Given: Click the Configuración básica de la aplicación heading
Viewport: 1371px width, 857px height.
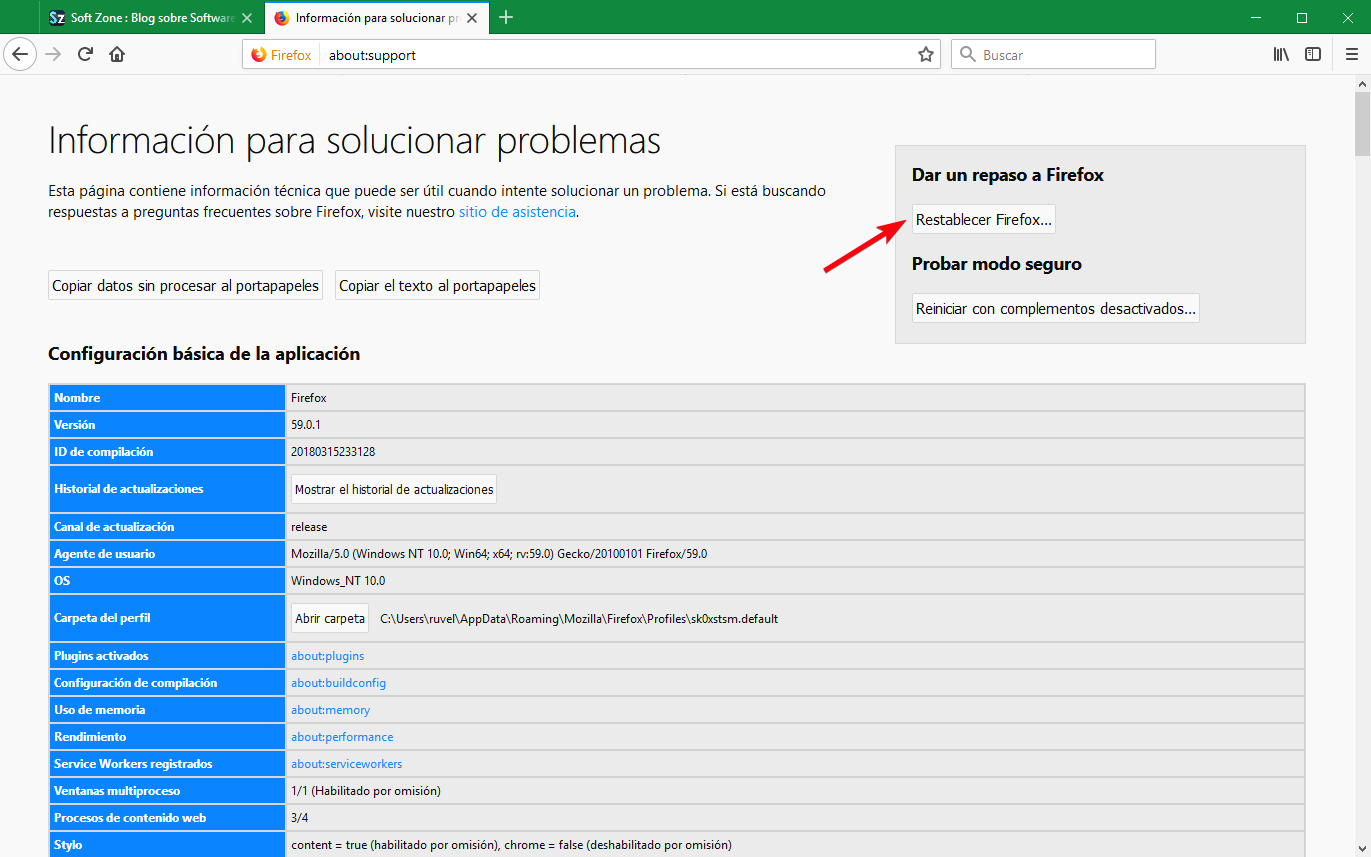Looking at the screenshot, I should [204, 354].
